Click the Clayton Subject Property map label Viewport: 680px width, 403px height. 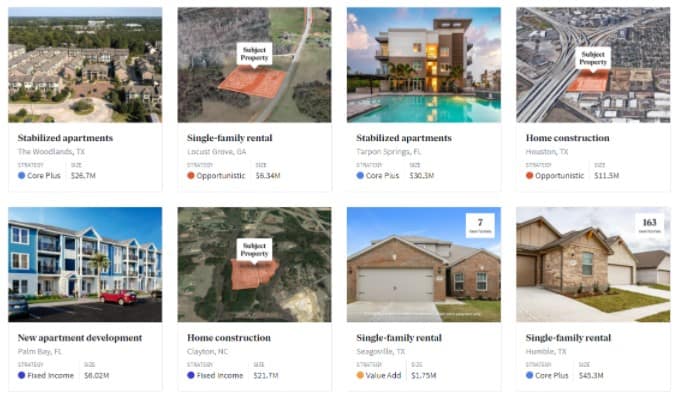(x=255, y=249)
